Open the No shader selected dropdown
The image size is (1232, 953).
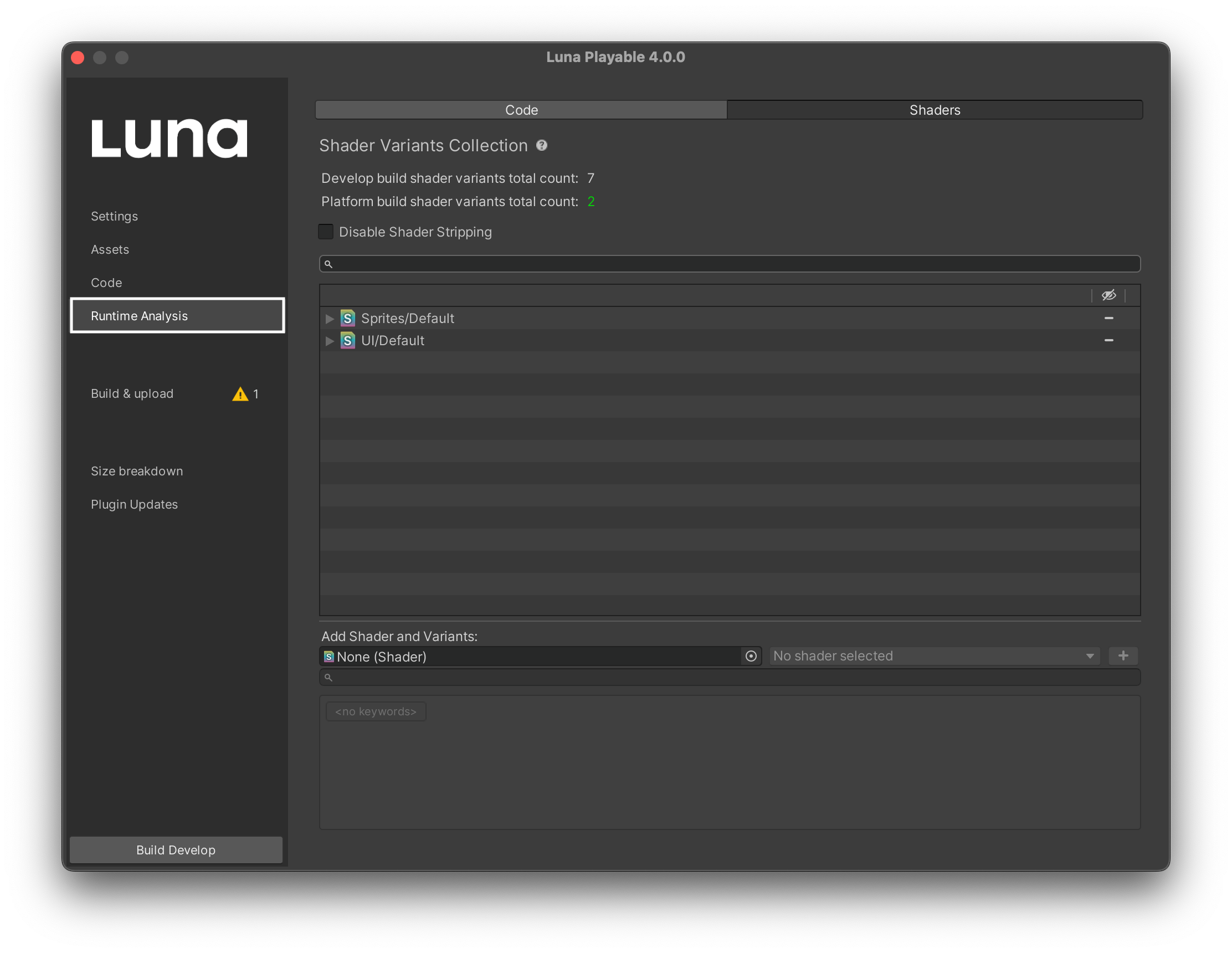935,656
